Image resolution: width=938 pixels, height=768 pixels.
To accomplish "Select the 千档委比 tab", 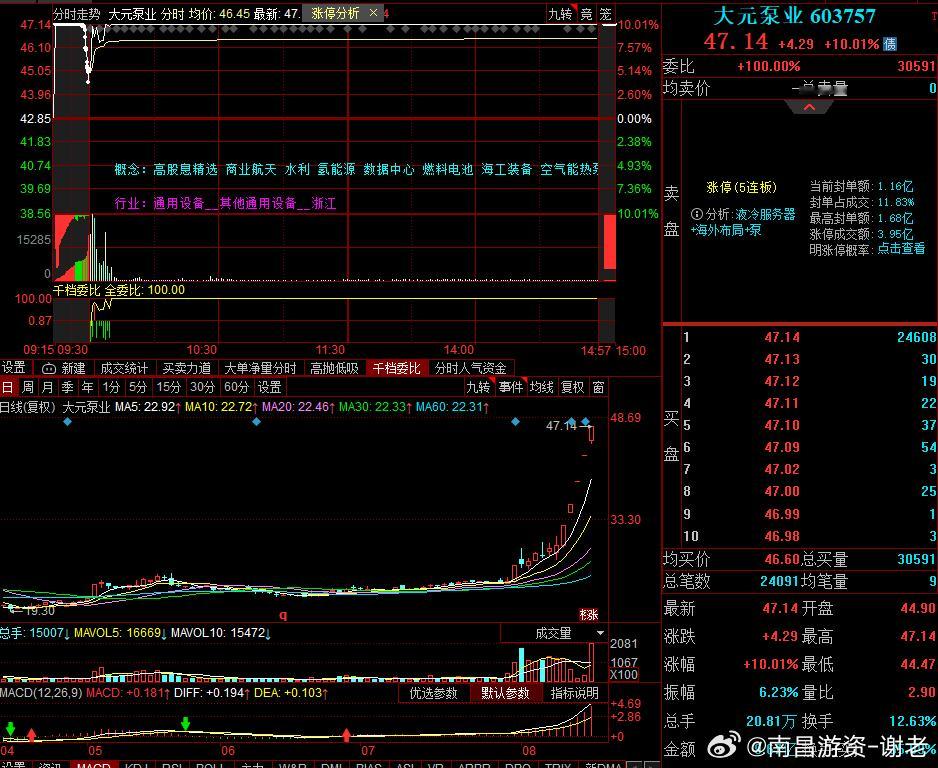I will [x=397, y=368].
